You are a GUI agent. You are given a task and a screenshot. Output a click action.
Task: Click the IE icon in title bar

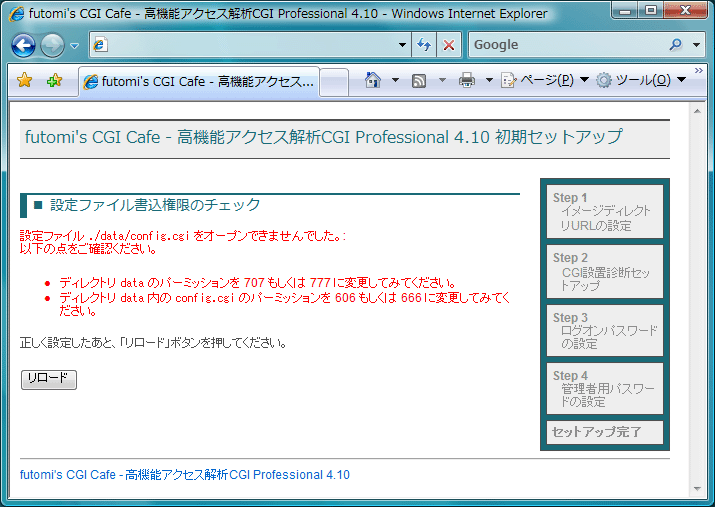pyautogui.click(x=16, y=14)
